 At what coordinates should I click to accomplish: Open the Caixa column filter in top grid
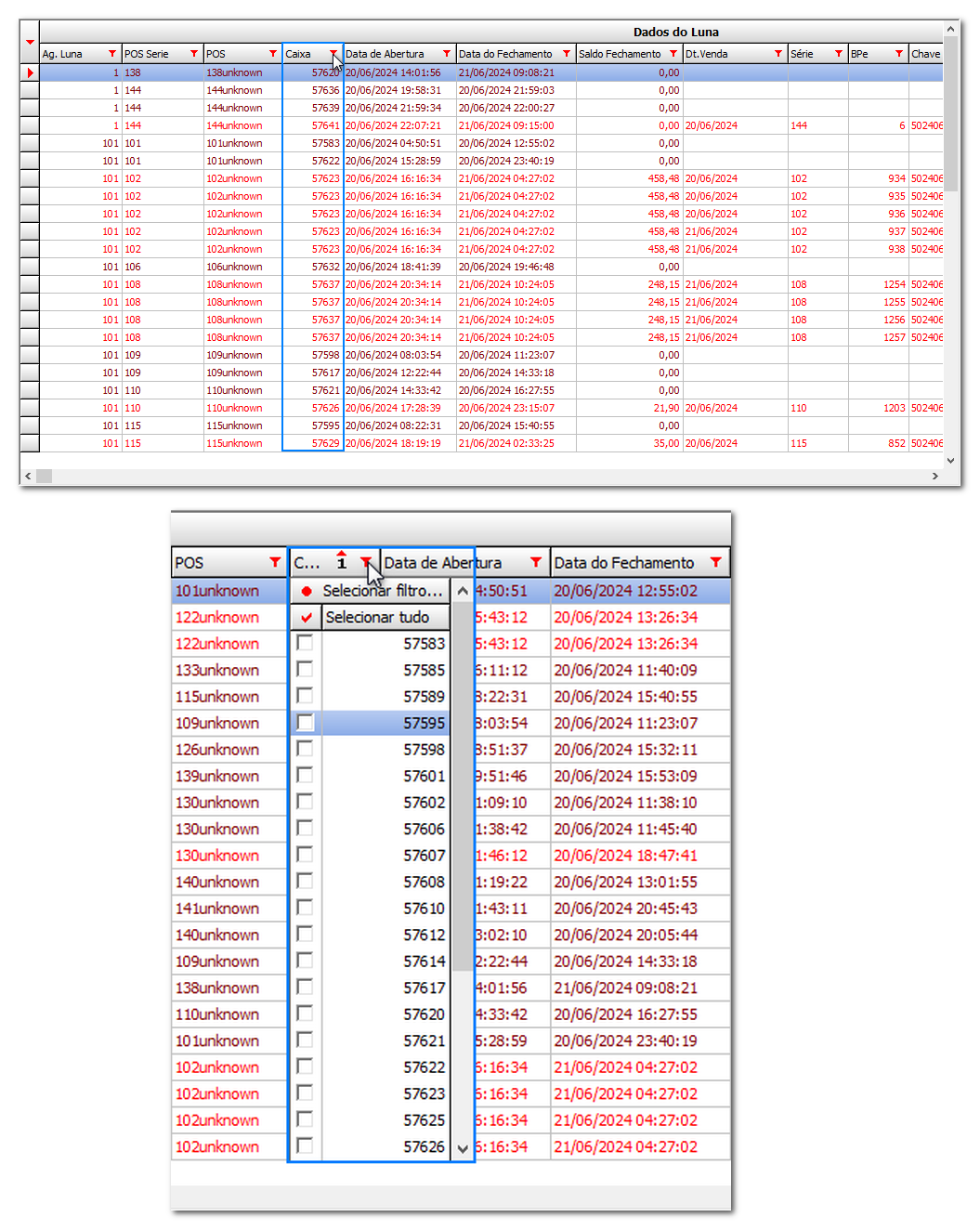[333, 54]
